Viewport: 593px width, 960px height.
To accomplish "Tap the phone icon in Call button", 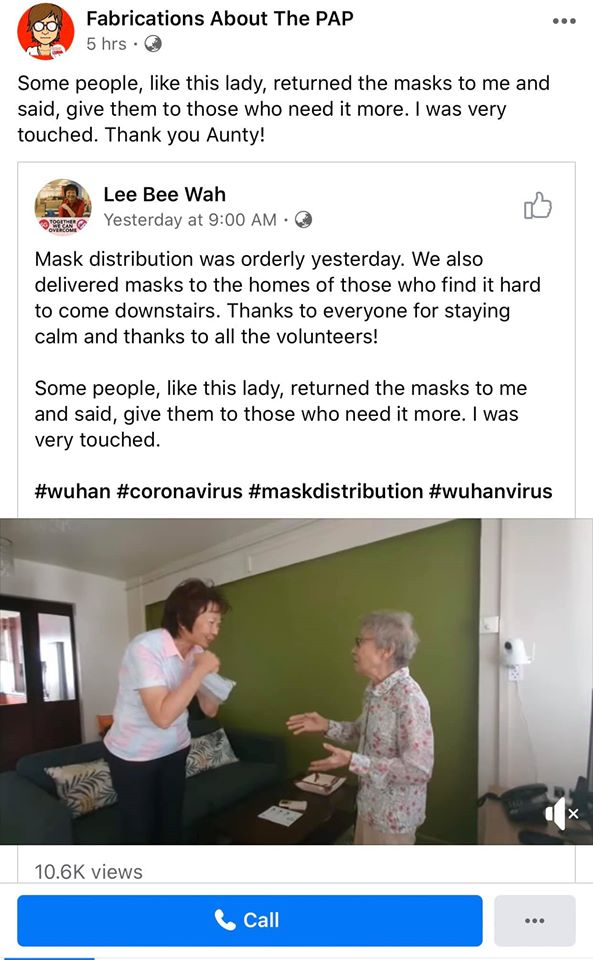I will point(225,920).
